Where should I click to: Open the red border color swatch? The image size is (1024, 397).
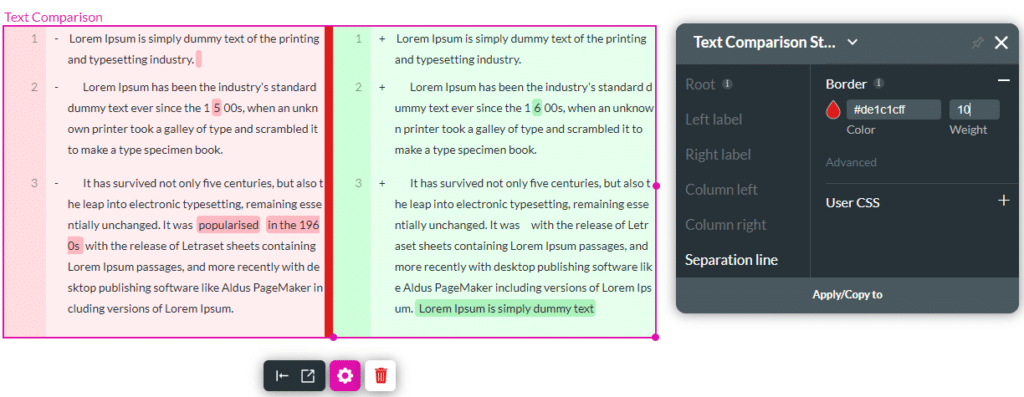click(x=832, y=110)
